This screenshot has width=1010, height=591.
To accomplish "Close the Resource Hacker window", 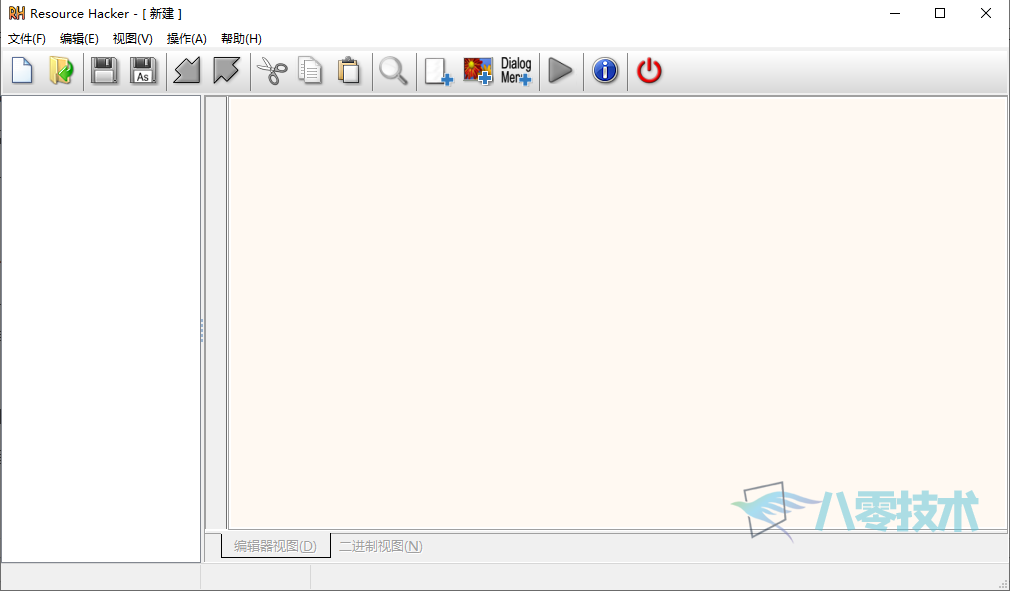I will (986, 14).
